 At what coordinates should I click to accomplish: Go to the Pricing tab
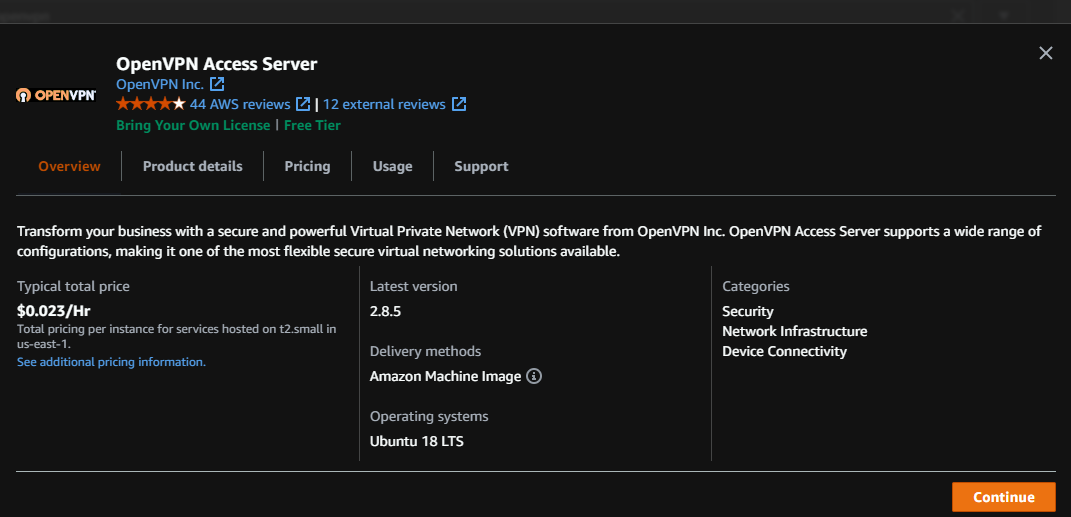click(x=307, y=166)
